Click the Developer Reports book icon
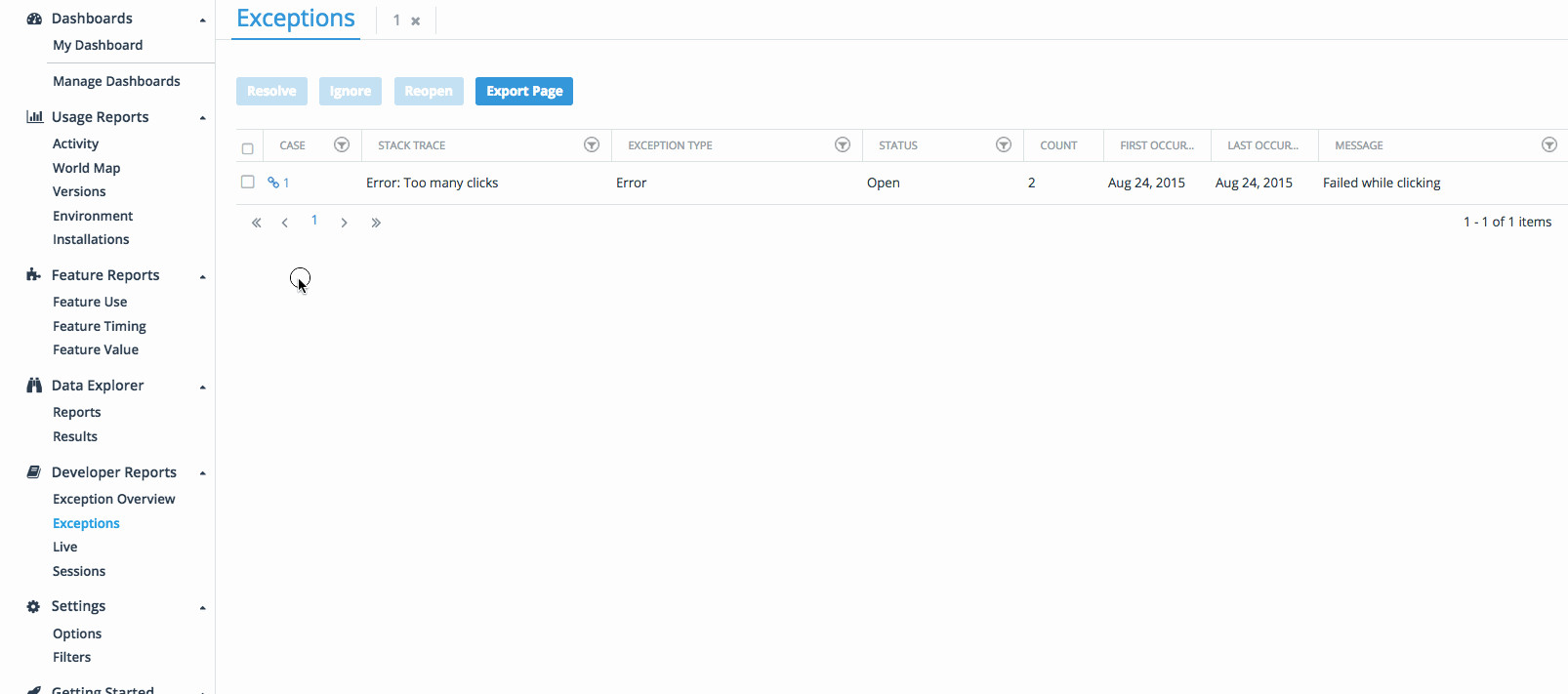Screen dimensions: 1568x694 click(34, 472)
